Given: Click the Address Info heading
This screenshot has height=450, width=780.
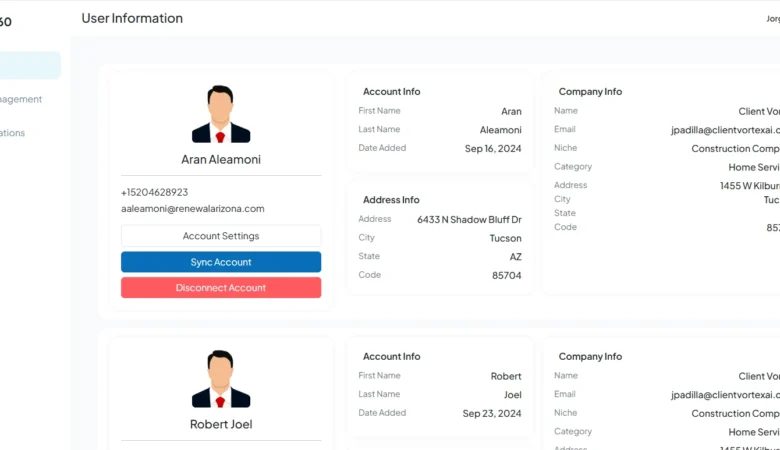Looking at the screenshot, I should coord(391,200).
